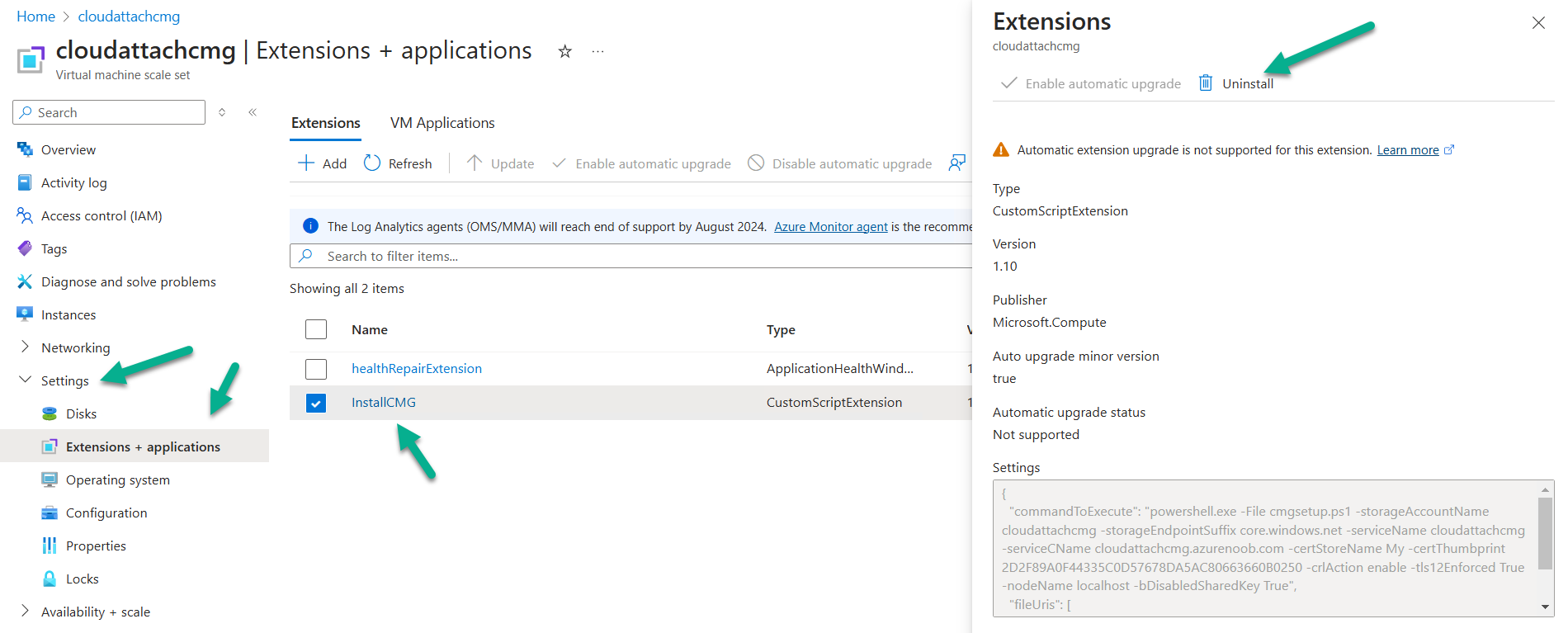This screenshot has height=633, width=1568.
Task: Switch to the VM Applications tab
Action: tap(442, 123)
